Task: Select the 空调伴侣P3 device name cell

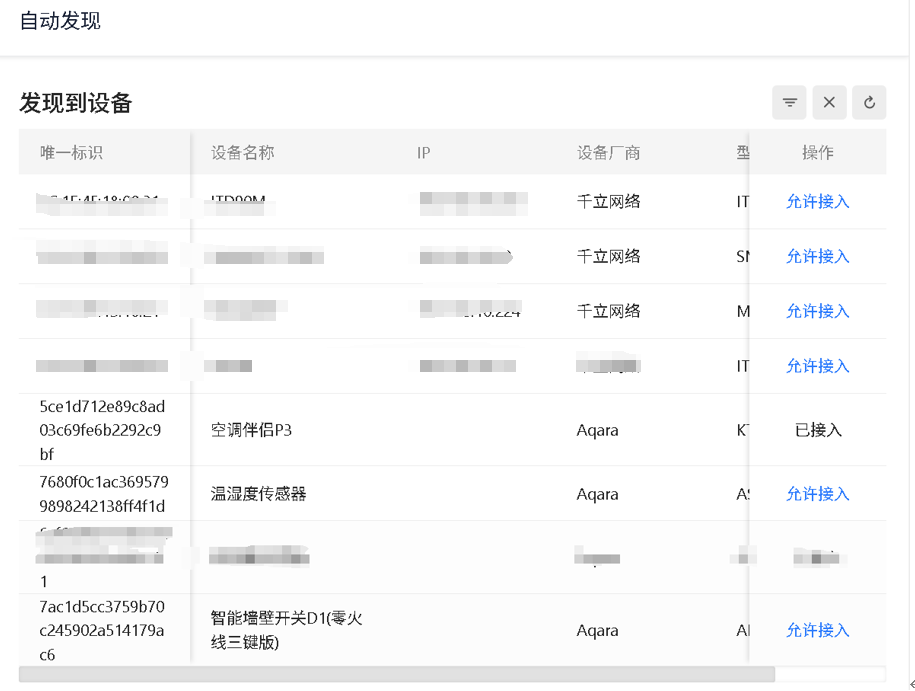Action: pos(251,430)
